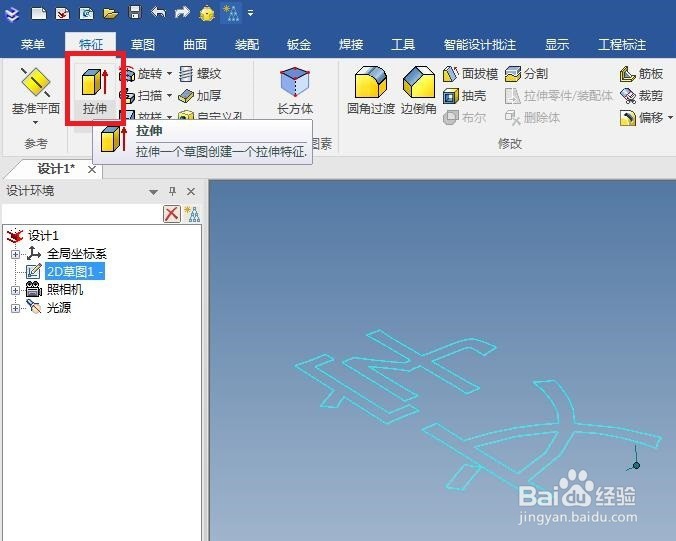Click the yellow chick helper icon
Screen dimensions: 676x541
tap(207, 13)
